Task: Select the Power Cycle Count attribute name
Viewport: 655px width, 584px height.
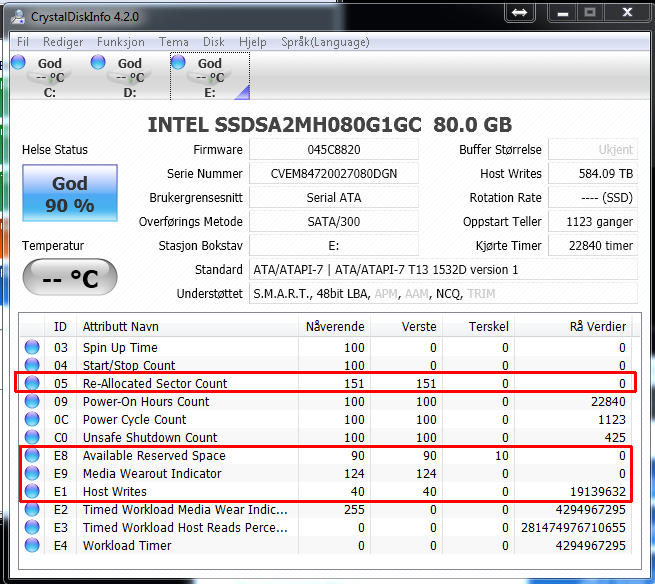Action: click(135, 419)
